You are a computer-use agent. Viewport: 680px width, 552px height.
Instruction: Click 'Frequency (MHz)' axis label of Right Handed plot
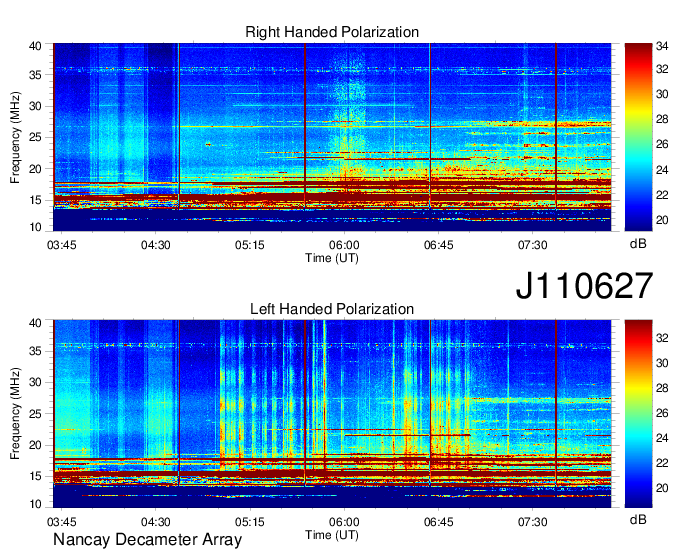[15, 137]
